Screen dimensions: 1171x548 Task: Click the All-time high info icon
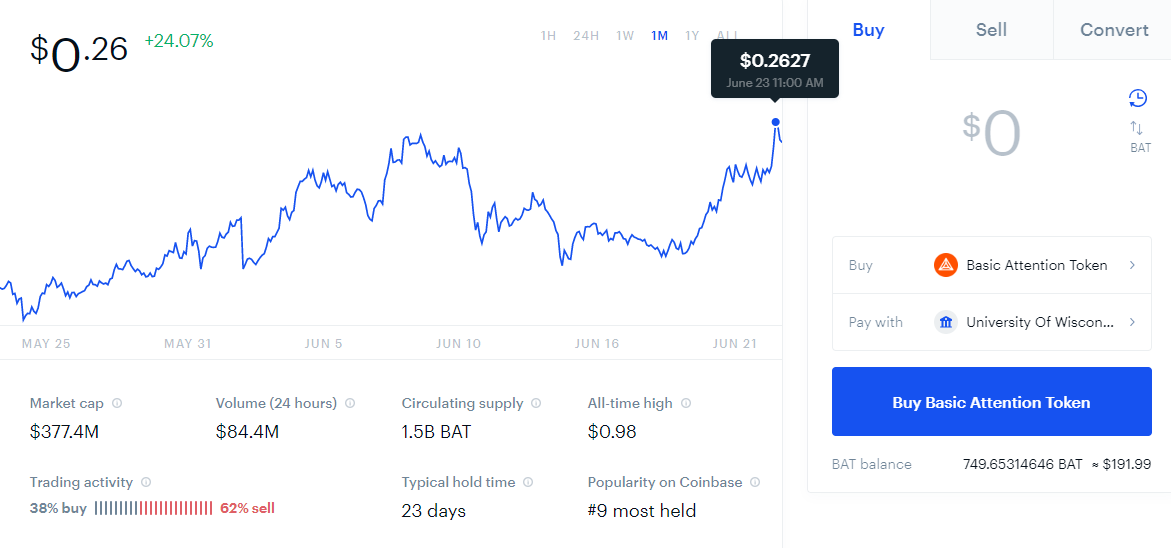point(686,403)
